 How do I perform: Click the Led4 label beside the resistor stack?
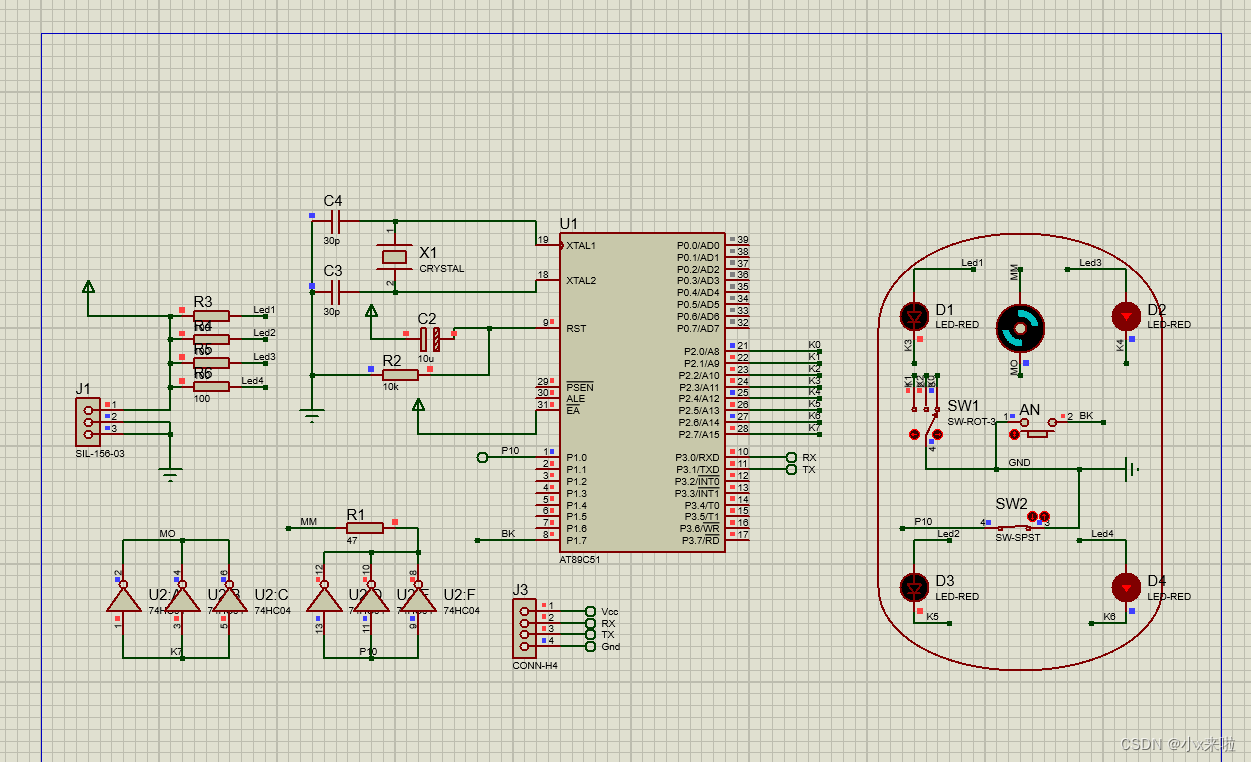click(252, 380)
